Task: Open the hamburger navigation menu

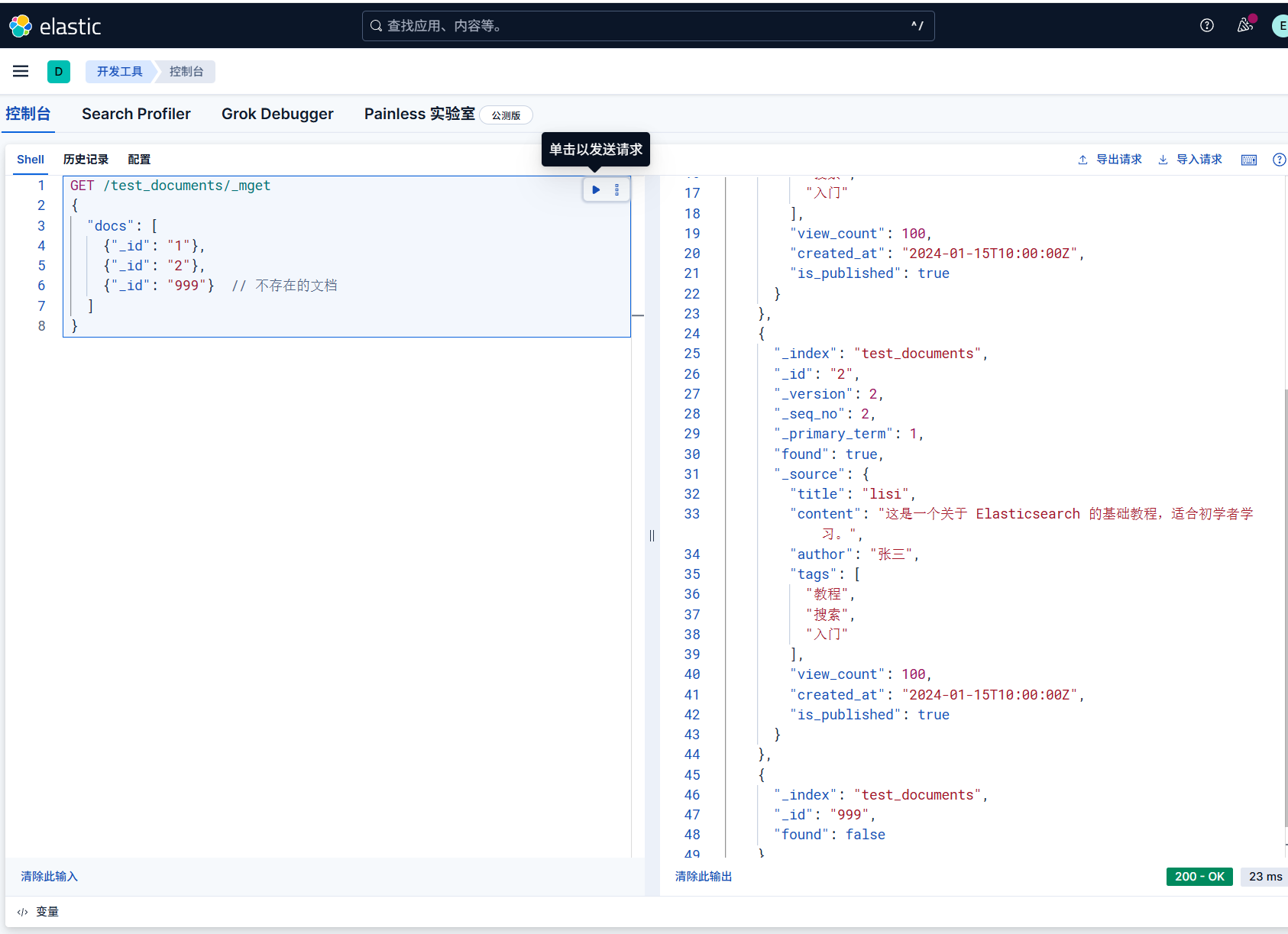Action: tap(21, 71)
